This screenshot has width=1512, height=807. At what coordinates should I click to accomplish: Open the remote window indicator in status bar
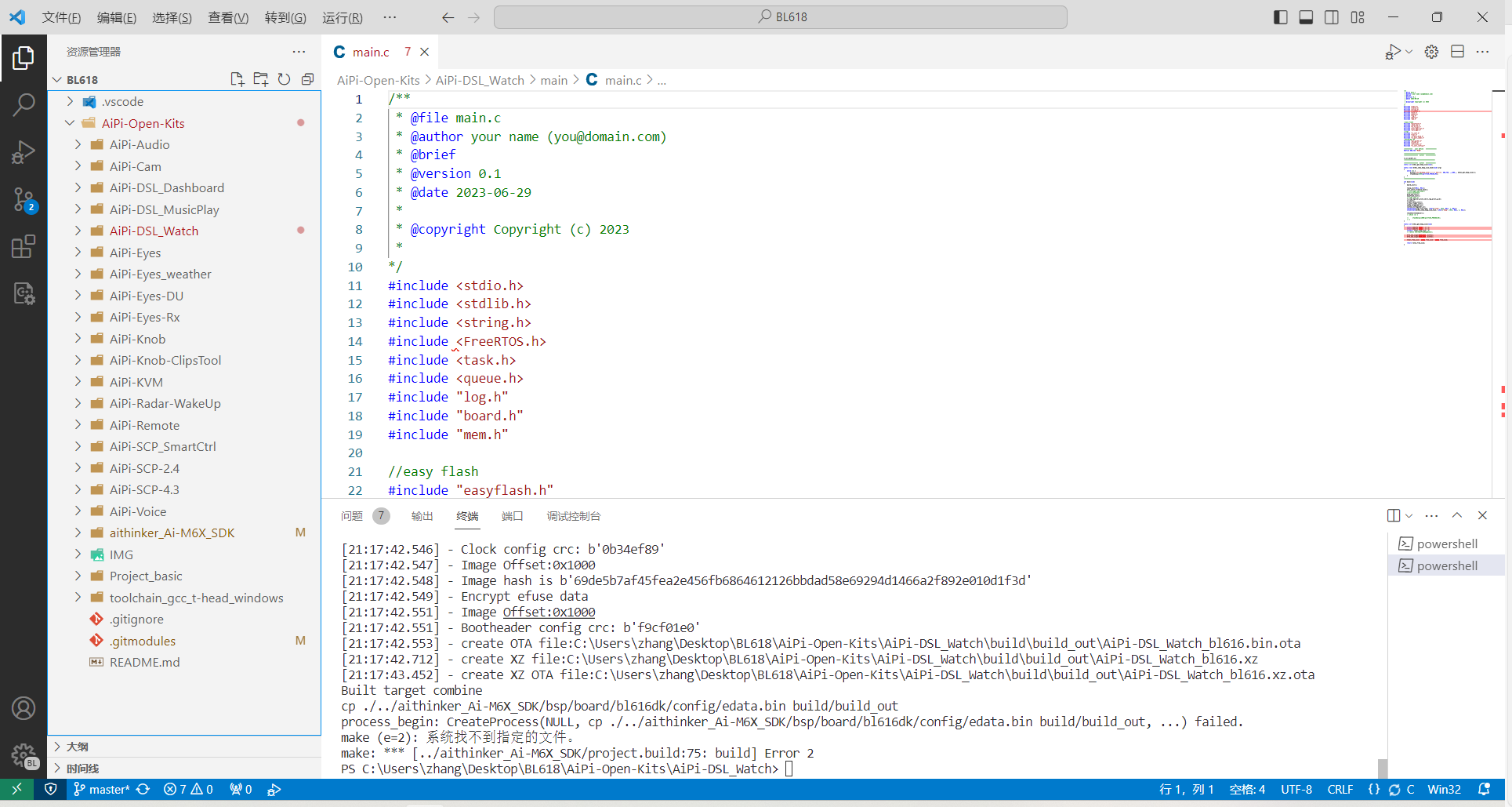(x=16, y=789)
